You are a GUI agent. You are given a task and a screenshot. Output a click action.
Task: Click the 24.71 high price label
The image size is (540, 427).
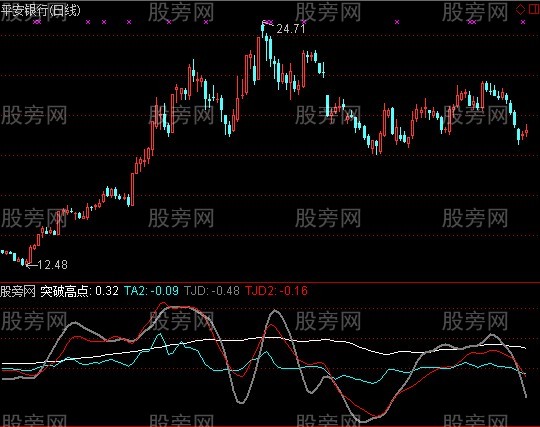pyautogui.click(x=291, y=29)
